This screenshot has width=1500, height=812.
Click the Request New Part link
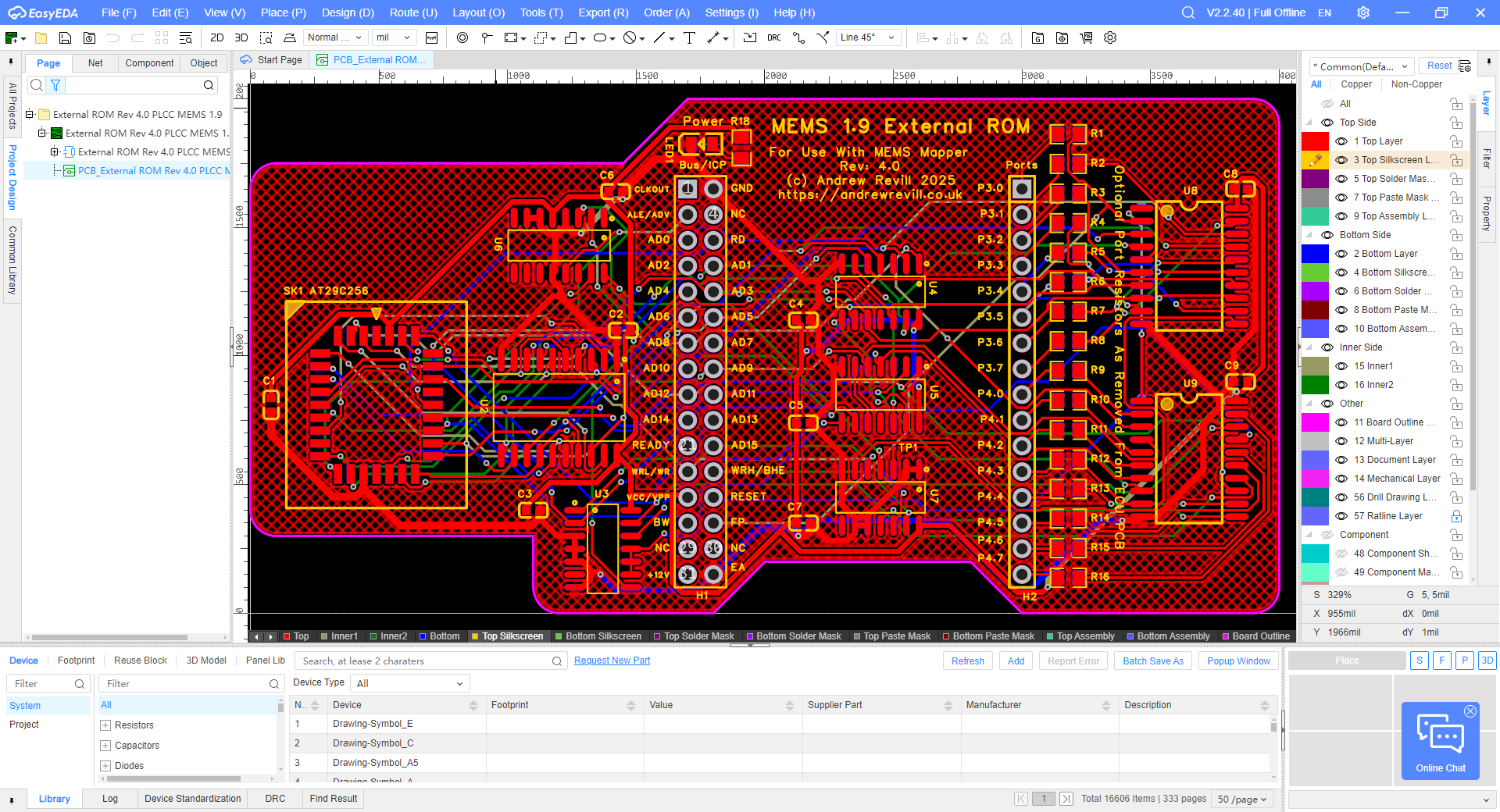(x=612, y=661)
